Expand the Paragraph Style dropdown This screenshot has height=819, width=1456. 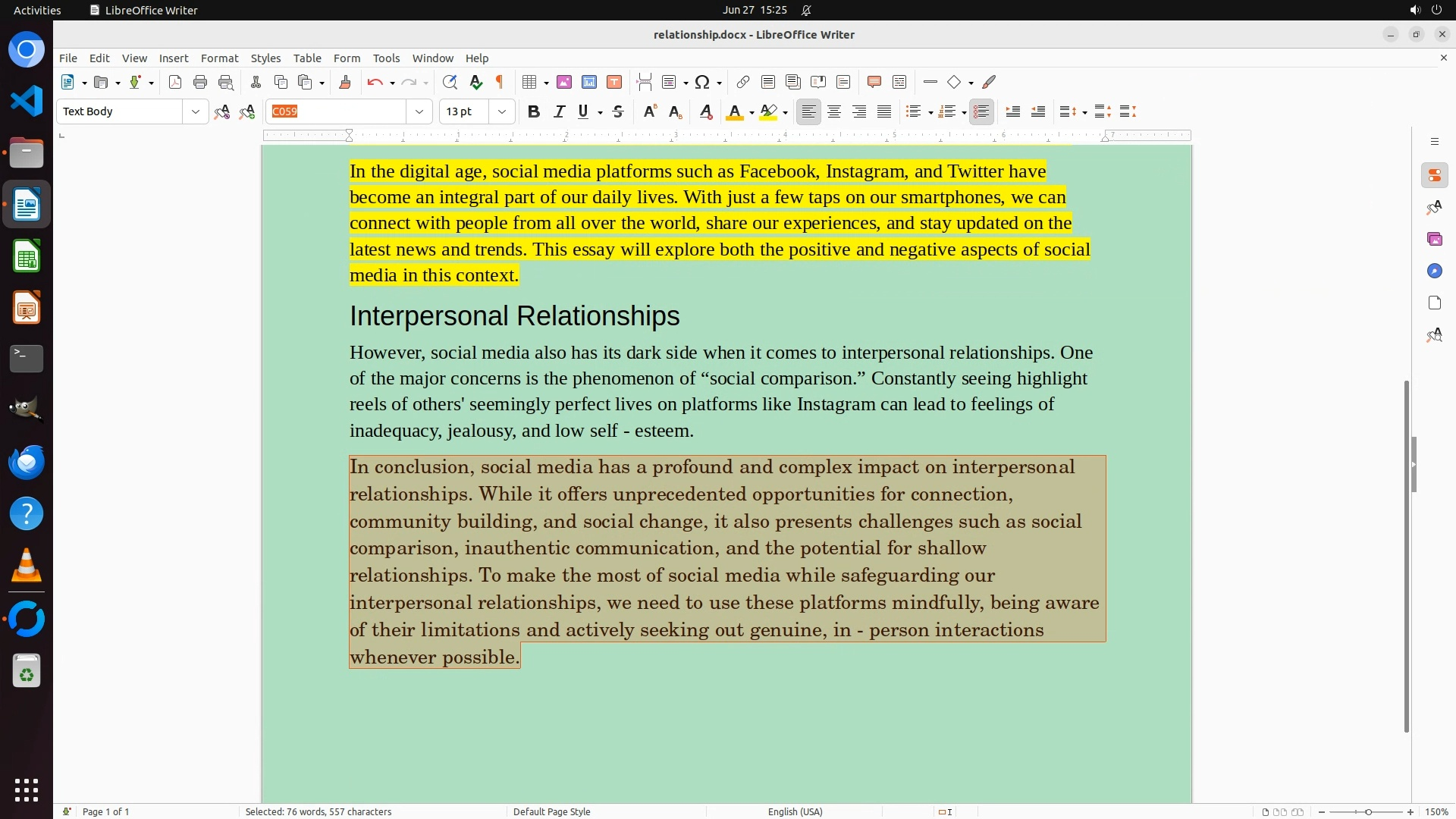click(195, 111)
